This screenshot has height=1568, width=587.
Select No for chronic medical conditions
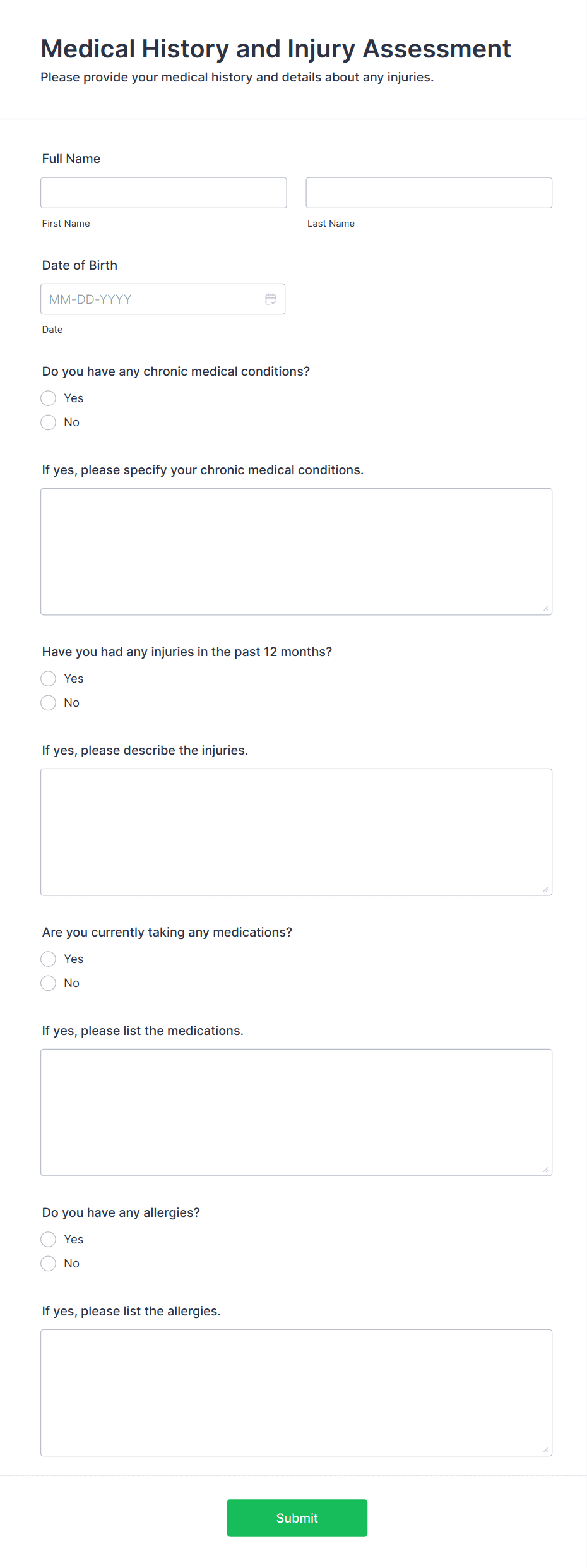click(x=48, y=422)
